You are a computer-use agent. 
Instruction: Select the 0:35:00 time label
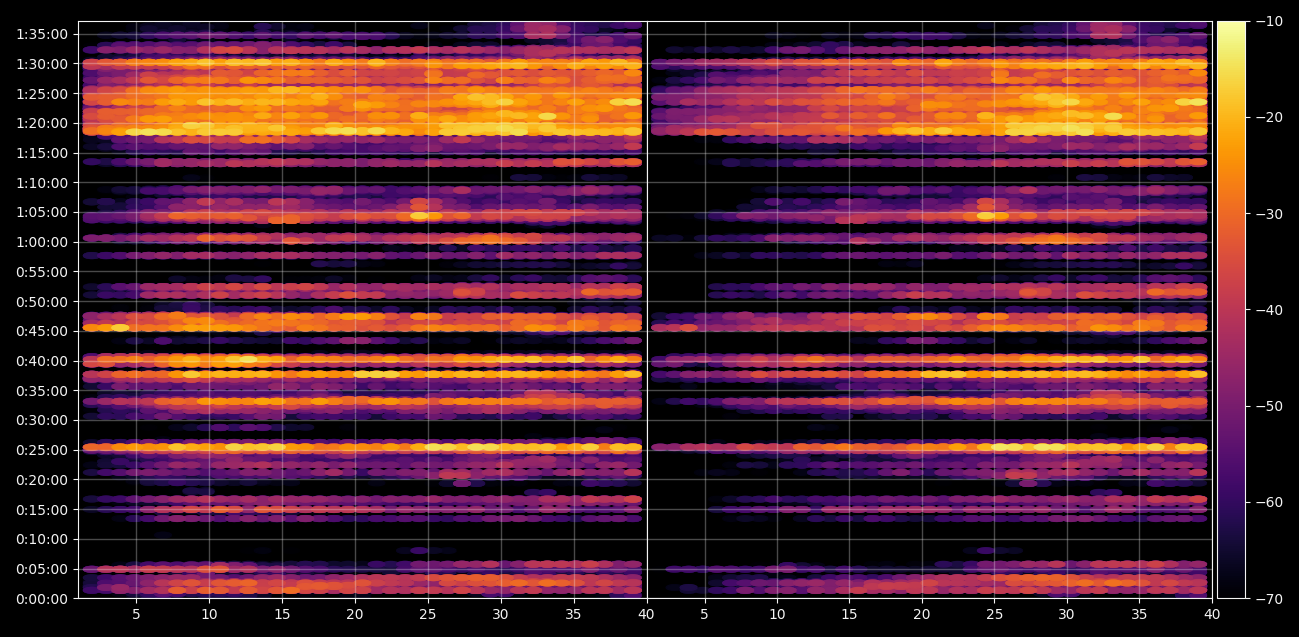pyautogui.click(x=42, y=391)
